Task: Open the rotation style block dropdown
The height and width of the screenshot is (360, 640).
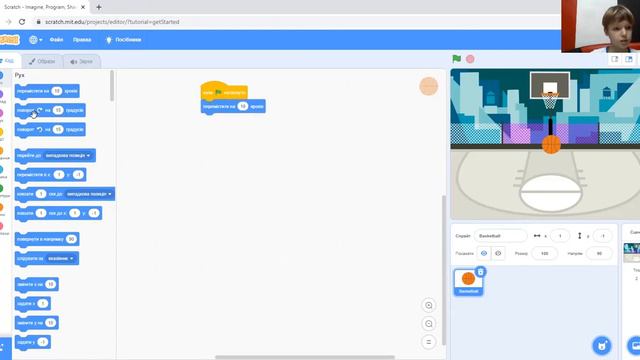Action: tap(60, 258)
